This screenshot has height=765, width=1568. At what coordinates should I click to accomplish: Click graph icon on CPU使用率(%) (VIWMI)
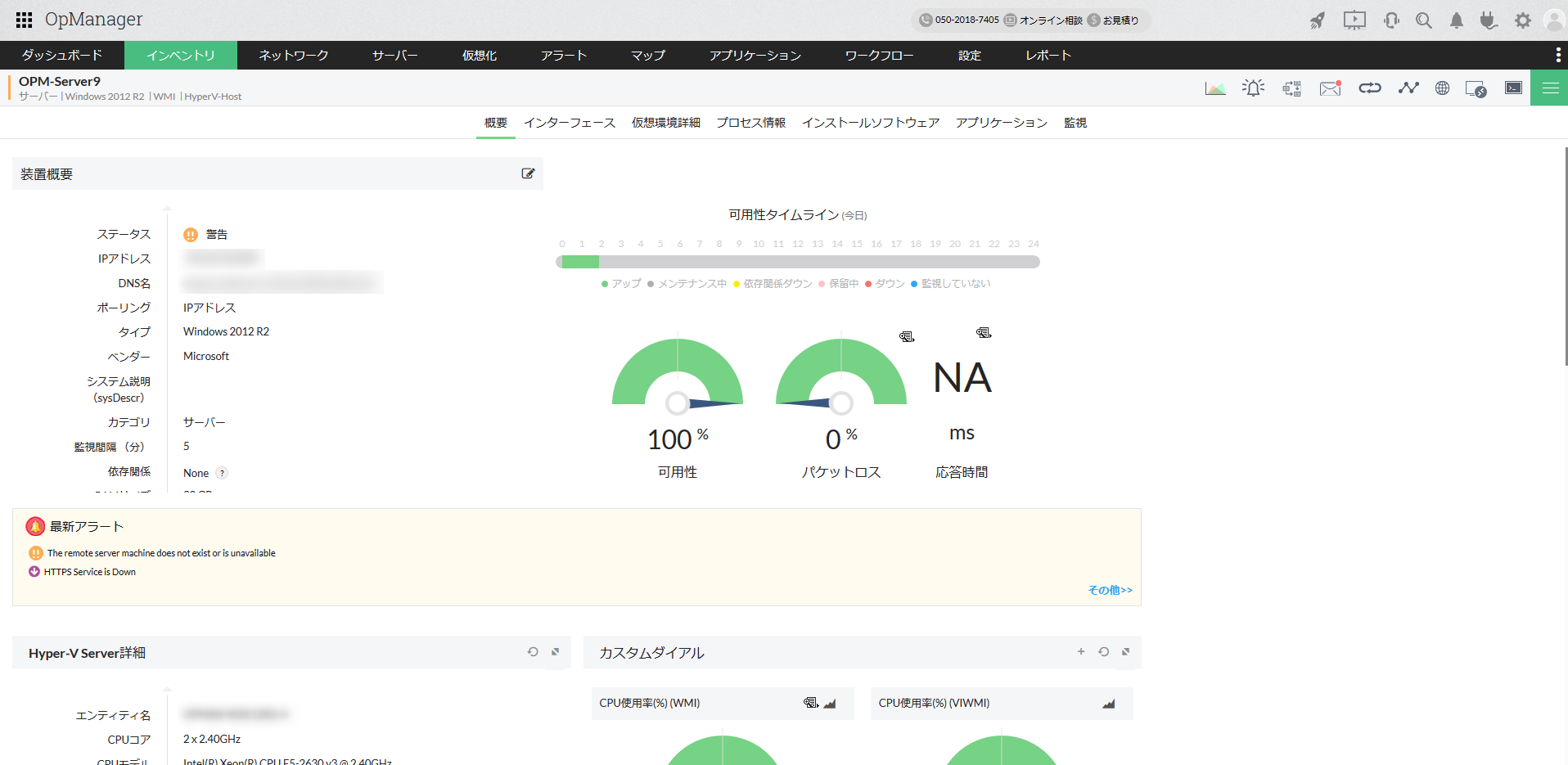1108,704
